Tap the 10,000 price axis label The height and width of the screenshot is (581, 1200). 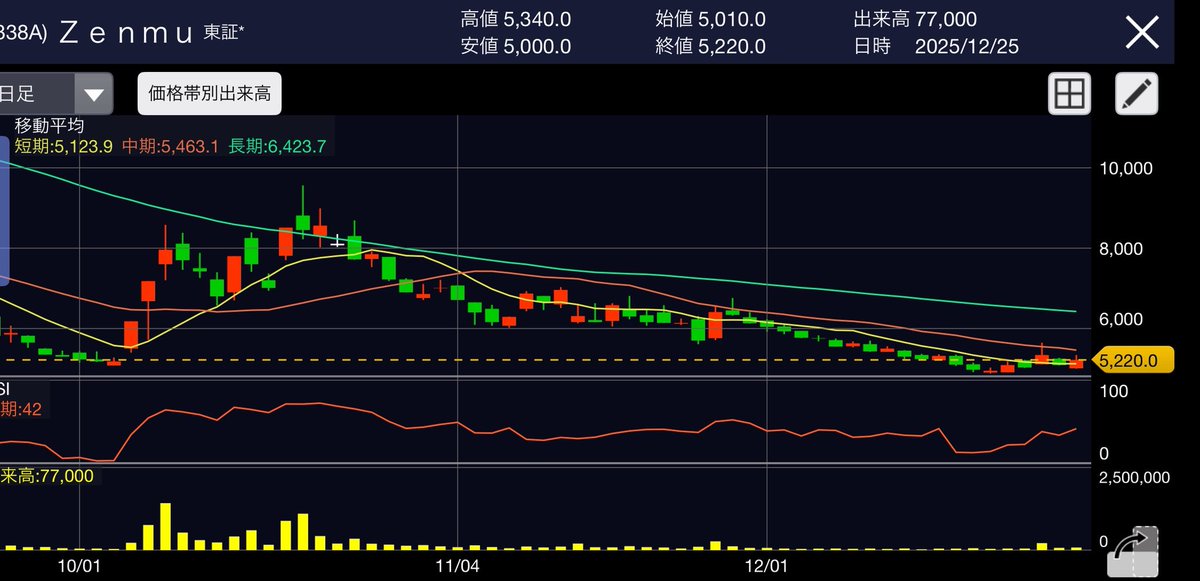tap(1125, 169)
